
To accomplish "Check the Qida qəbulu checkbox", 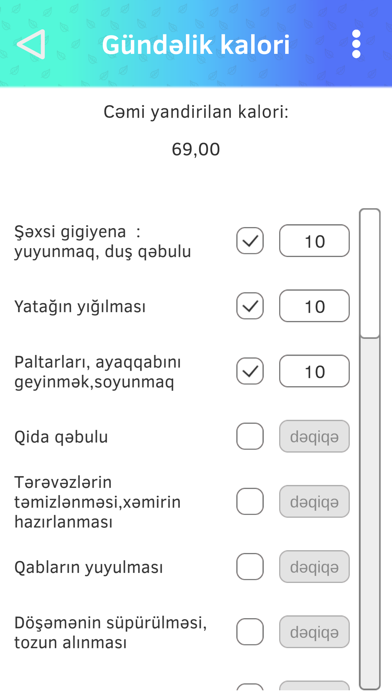I will pyautogui.click(x=250, y=436).
